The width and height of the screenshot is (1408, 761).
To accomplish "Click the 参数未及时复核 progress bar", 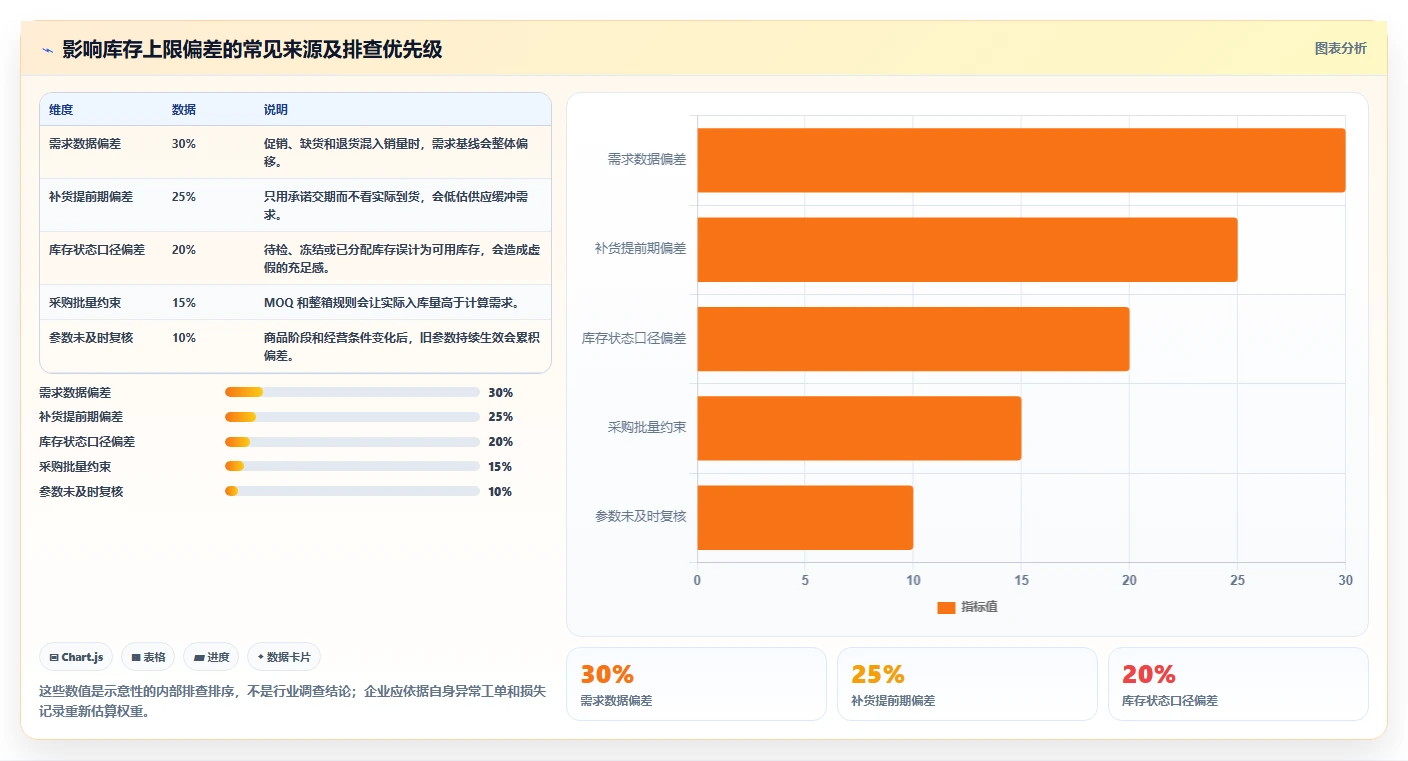I will [352, 491].
